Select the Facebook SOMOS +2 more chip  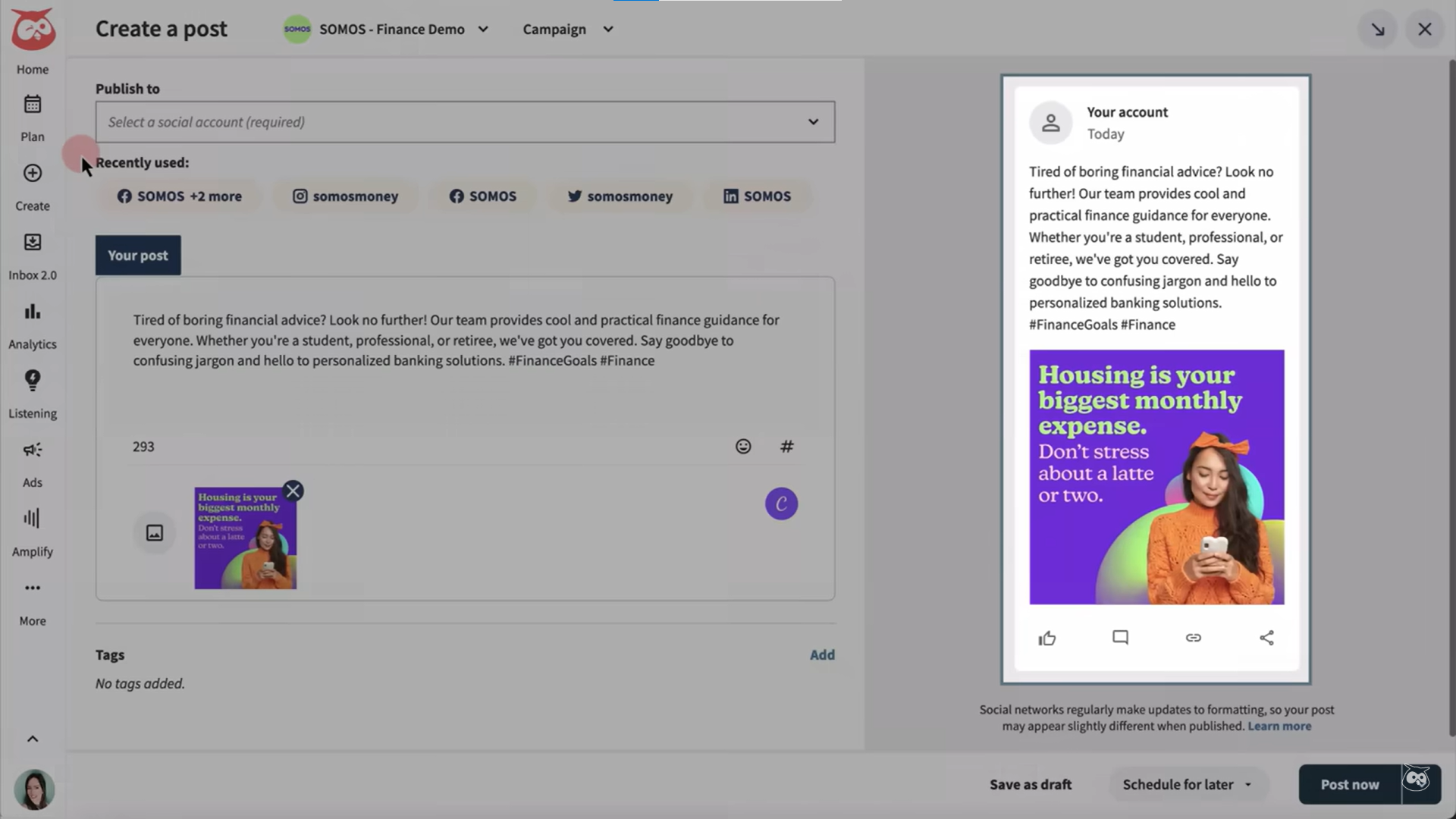coord(179,196)
